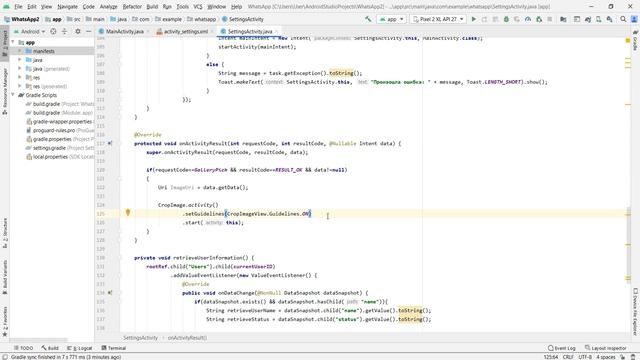Select local.properties in the tree
640x360 pixels.
60,156
